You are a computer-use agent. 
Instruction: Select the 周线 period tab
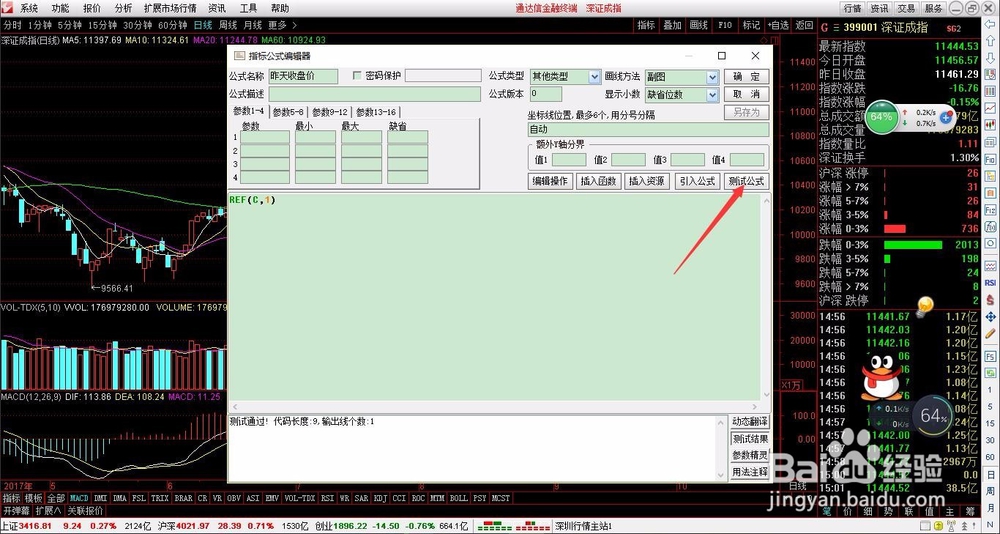(x=228, y=26)
